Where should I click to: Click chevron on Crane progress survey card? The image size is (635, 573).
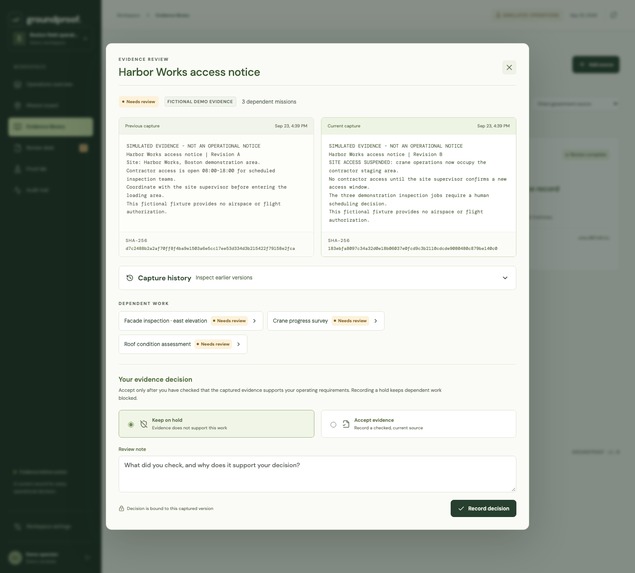tap(375, 321)
